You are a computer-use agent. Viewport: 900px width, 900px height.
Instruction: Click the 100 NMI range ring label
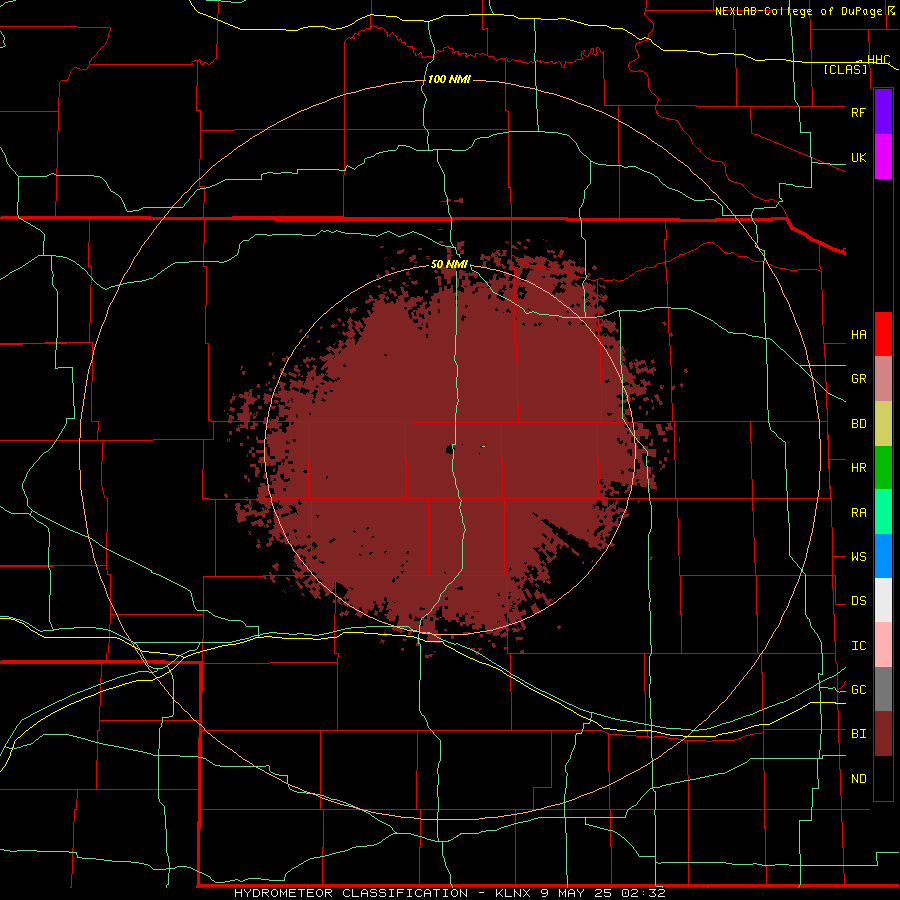[449, 79]
